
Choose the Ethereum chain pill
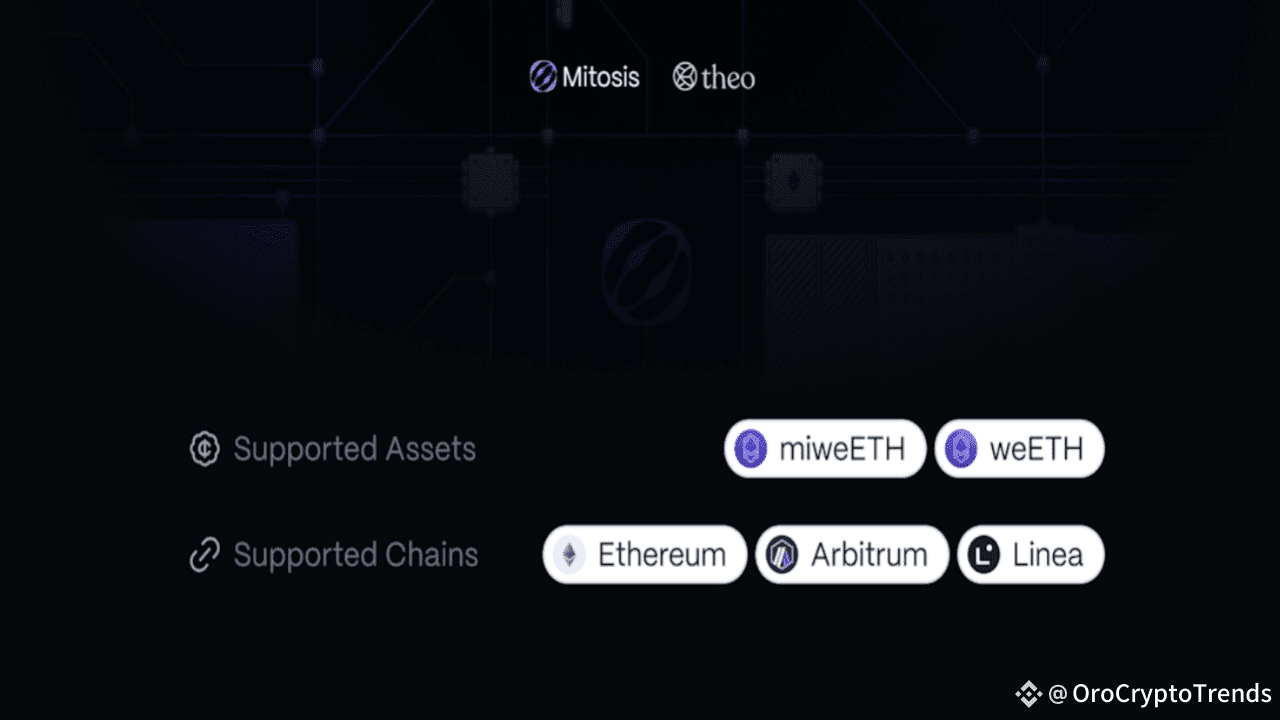tap(645, 555)
